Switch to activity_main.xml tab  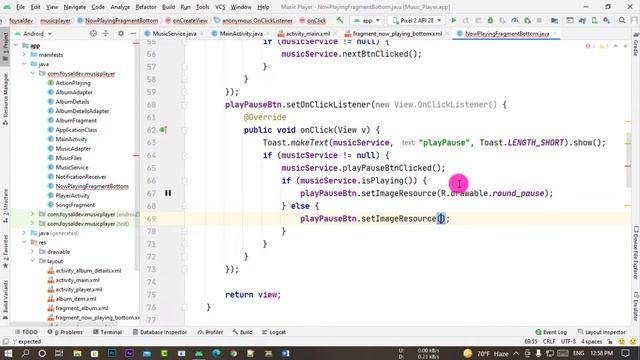pyautogui.click(x=308, y=33)
